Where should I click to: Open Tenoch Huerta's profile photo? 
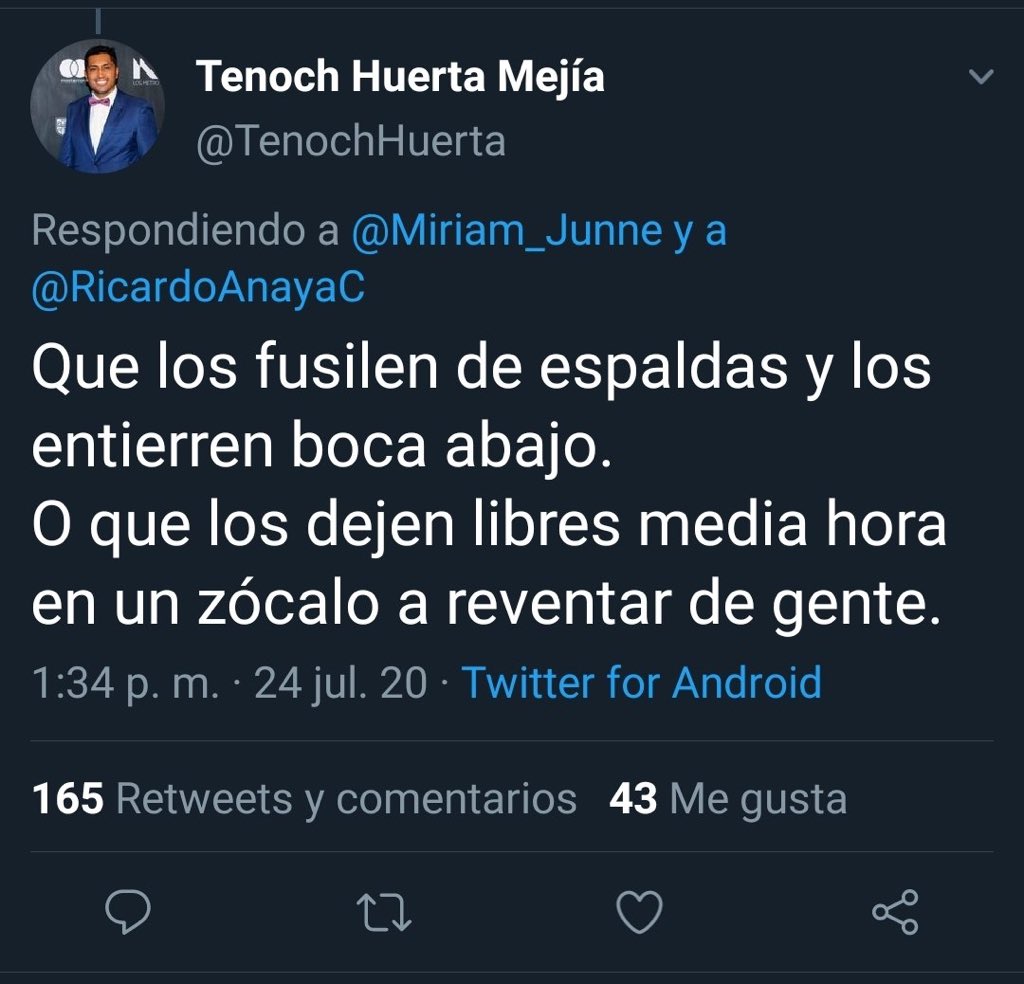tap(97, 107)
